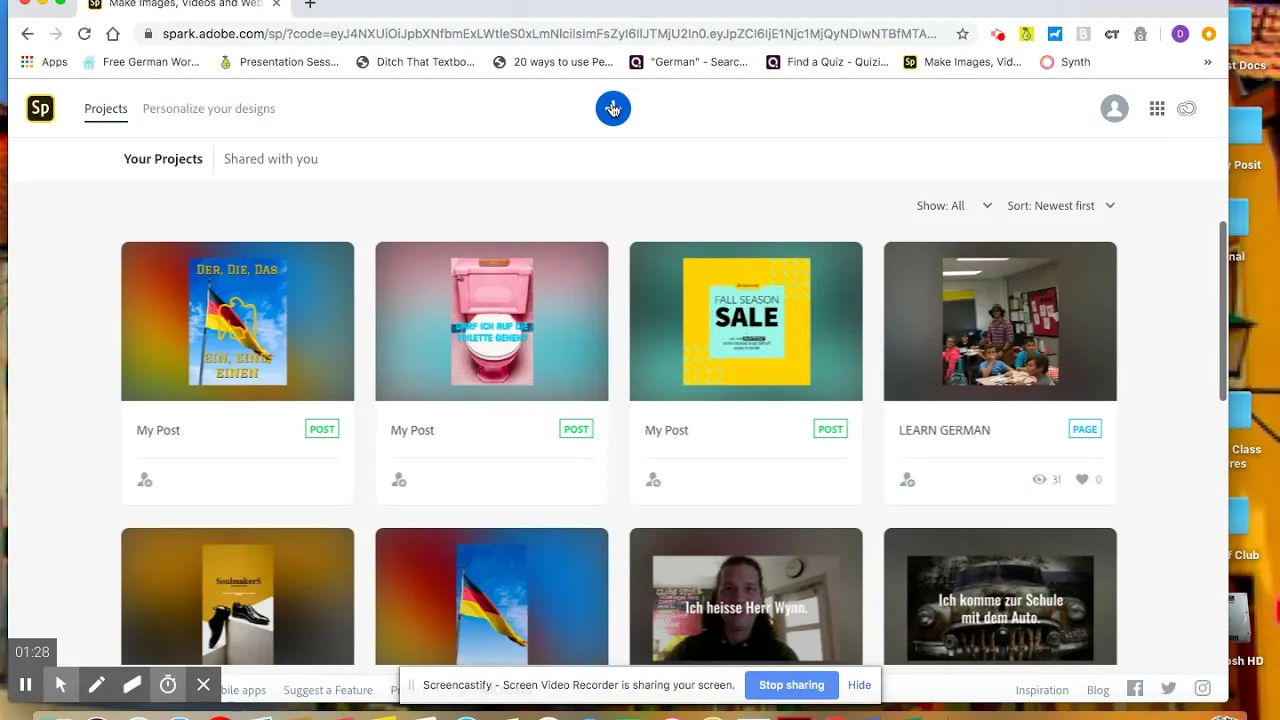
Task: Click share icon on toilet post
Action: pos(399,480)
